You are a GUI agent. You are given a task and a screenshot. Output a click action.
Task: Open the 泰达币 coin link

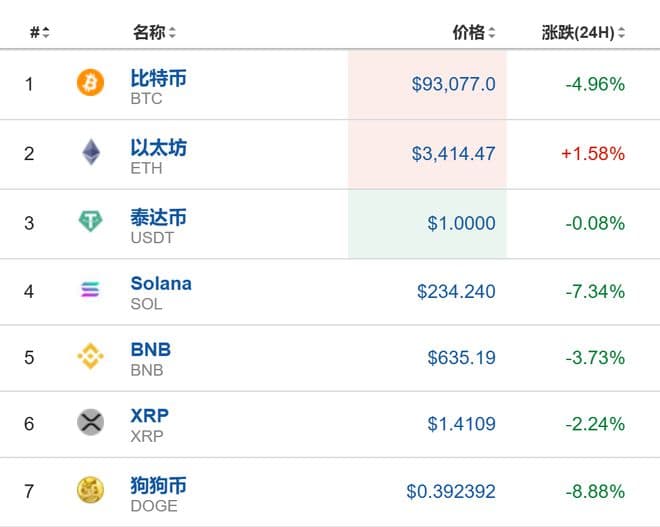158,217
